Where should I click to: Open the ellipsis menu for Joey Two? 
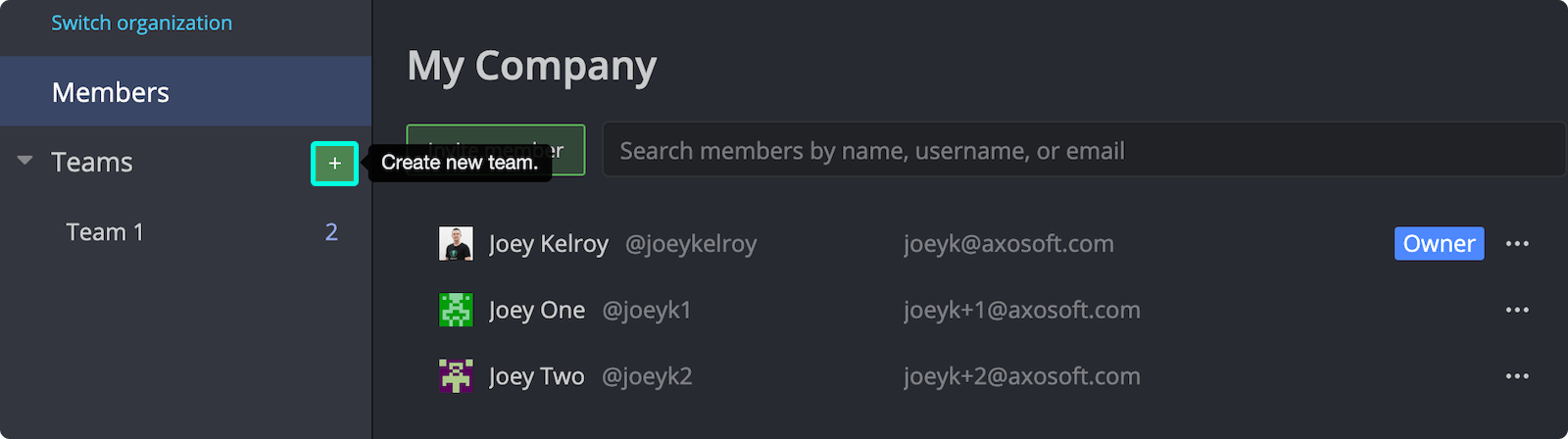[x=1517, y=376]
